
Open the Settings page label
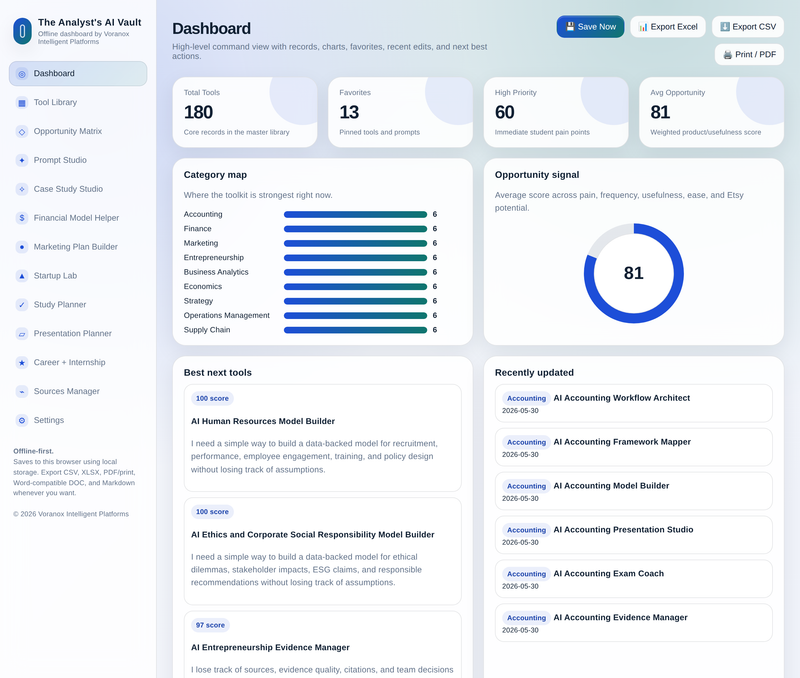tap(49, 420)
